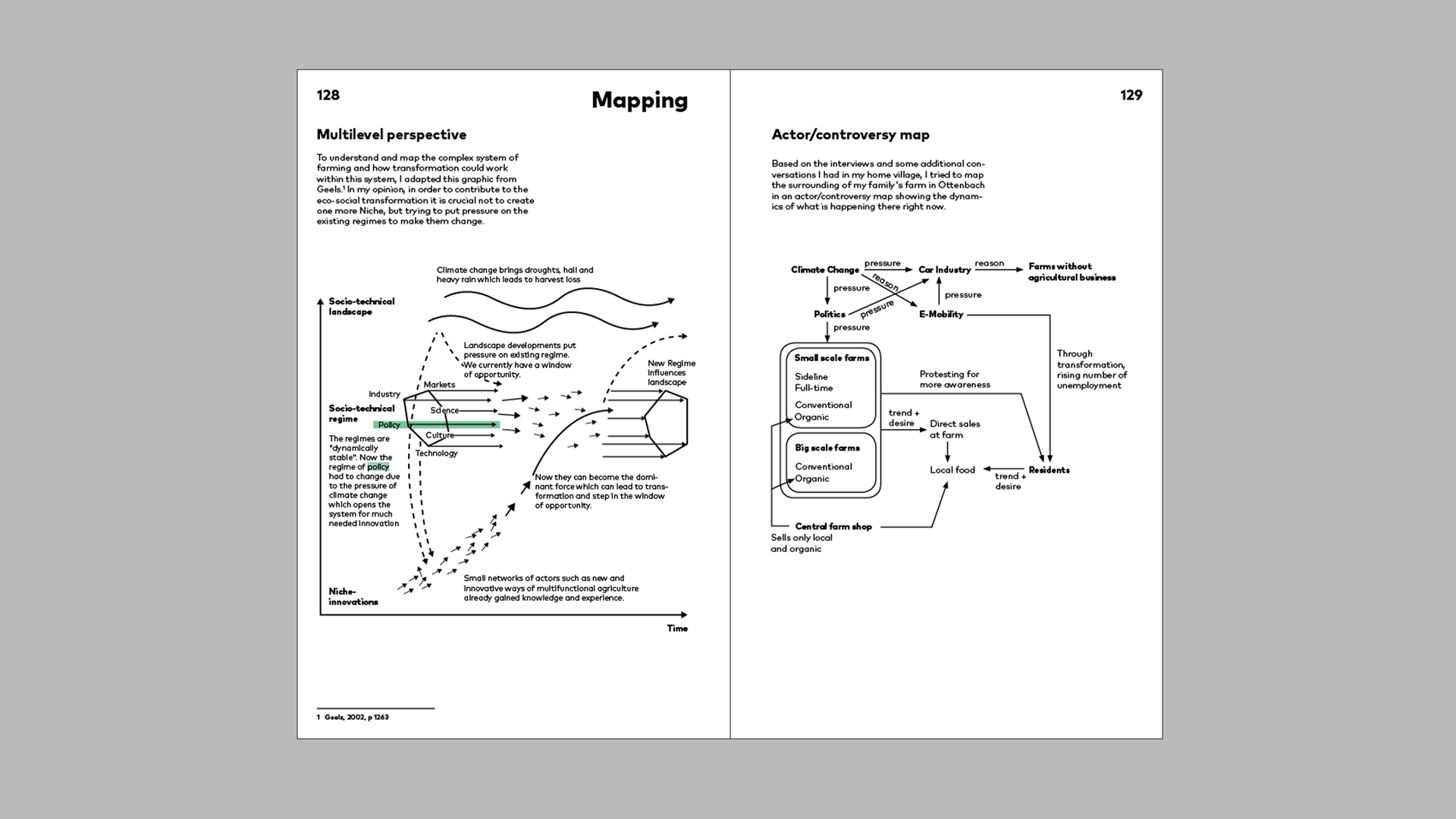This screenshot has height=819, width=1456.
Task: Click page number 129
Action: (x=1131, y=95)
